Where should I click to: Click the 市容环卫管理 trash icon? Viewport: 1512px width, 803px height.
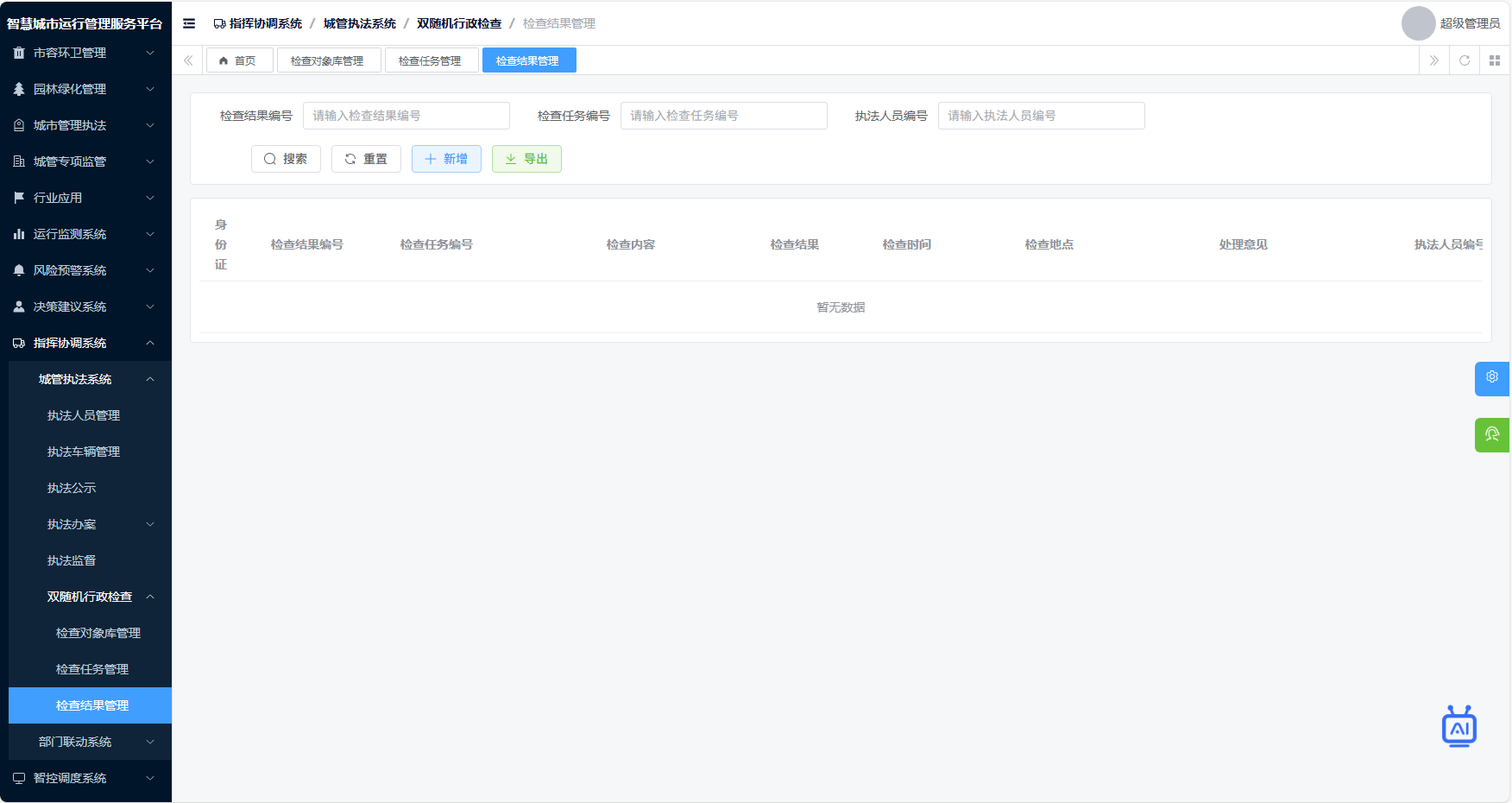pos(19,53)
